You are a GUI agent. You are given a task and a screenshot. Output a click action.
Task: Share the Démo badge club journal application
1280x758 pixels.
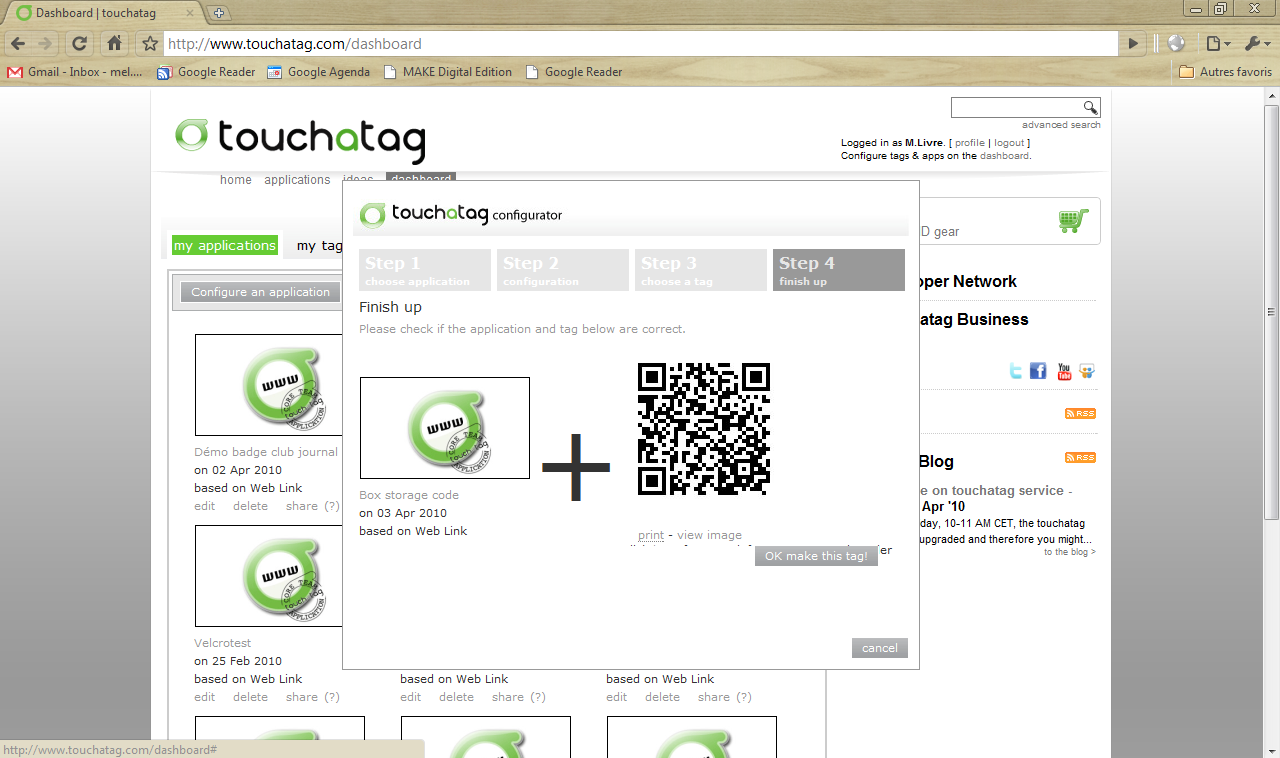tap(302, 506)
